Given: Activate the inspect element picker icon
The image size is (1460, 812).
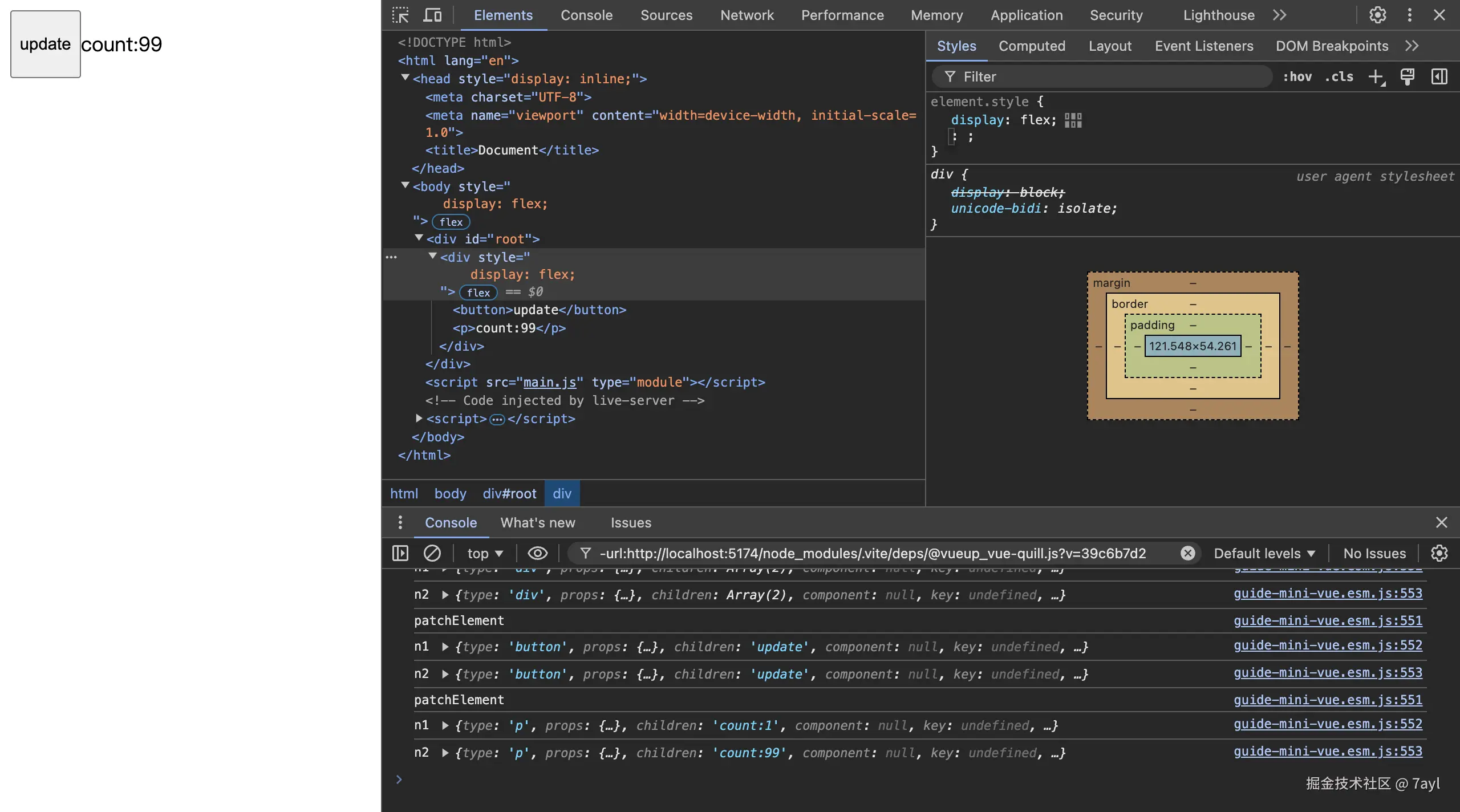Looking at the screenshot, I should (x=400, y=15).
